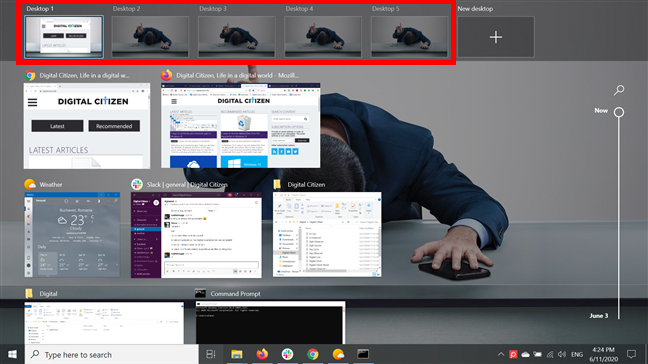The width and height of the screenshot is (648, 364).
Task: Launch Firefox from the taskbar
Action: (262, 354)
